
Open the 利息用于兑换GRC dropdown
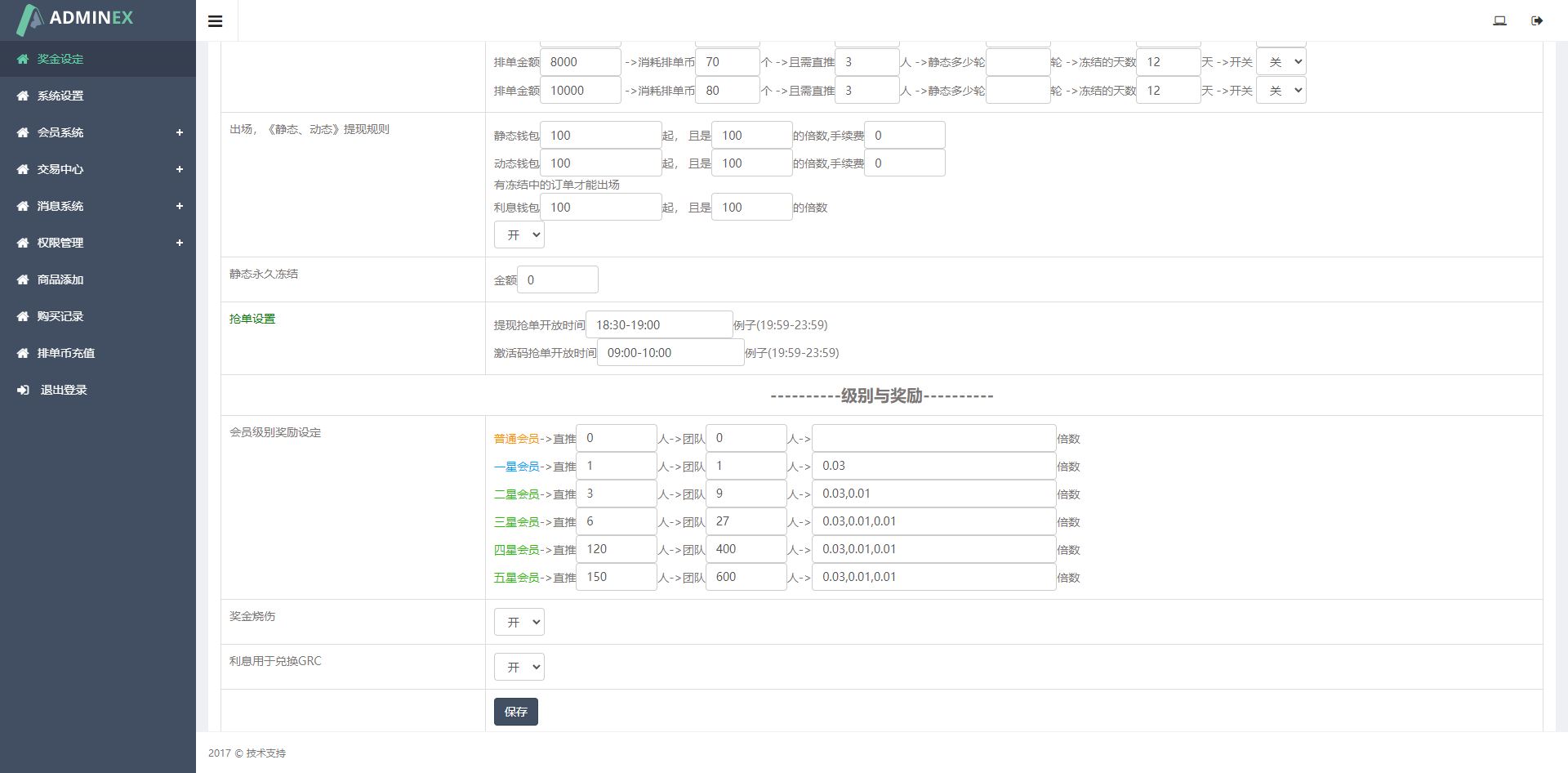pos(519,668)
